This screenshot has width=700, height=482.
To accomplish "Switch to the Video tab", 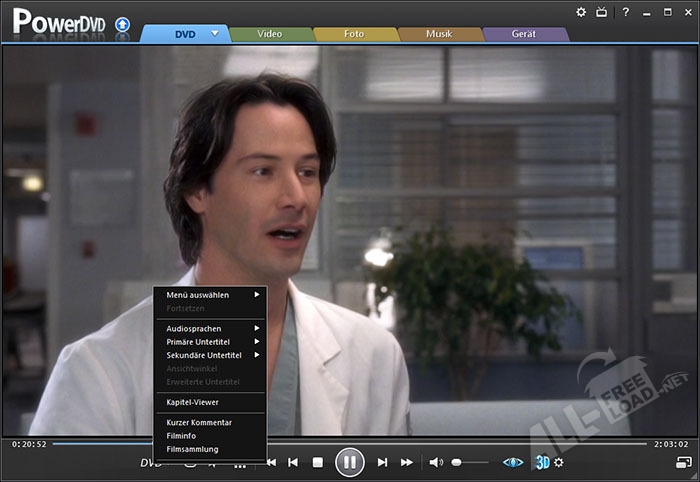I will (270, 33).
